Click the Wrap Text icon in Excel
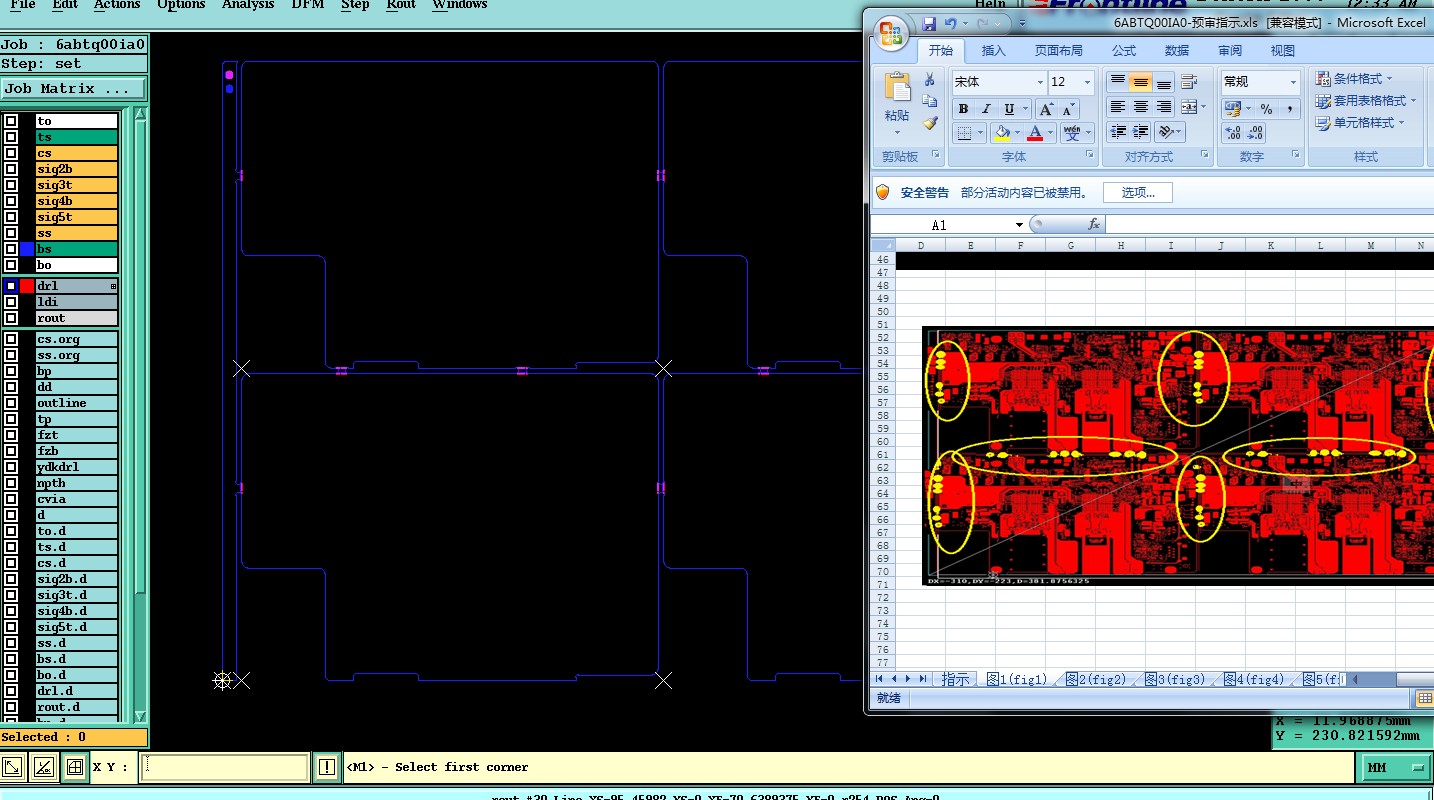This screenshot has height=800, width=1434. (x=1189, y=82)
